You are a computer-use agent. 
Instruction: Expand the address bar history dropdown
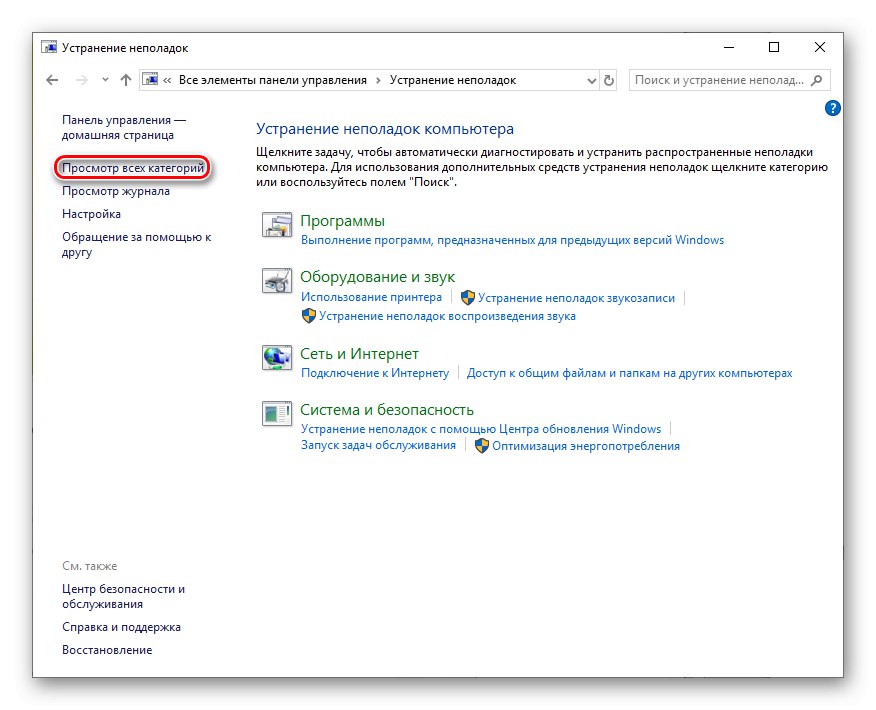click(x=592, y=80)
